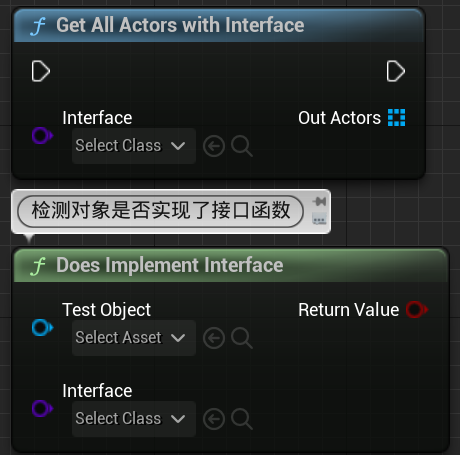Browse to Test Object asset magnifier

click(242, 338)
